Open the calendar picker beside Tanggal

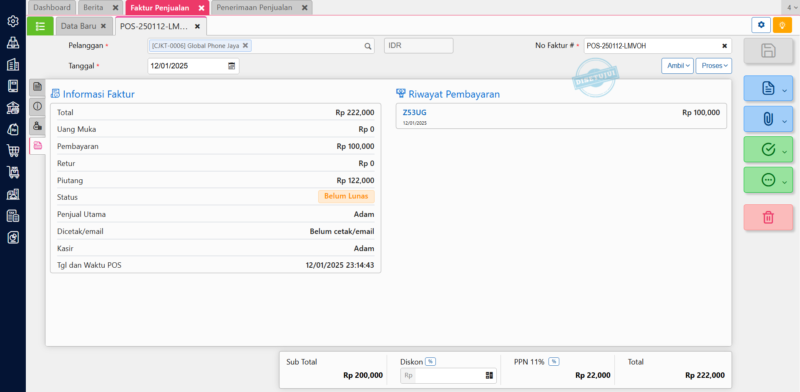[x=232, y=66]
